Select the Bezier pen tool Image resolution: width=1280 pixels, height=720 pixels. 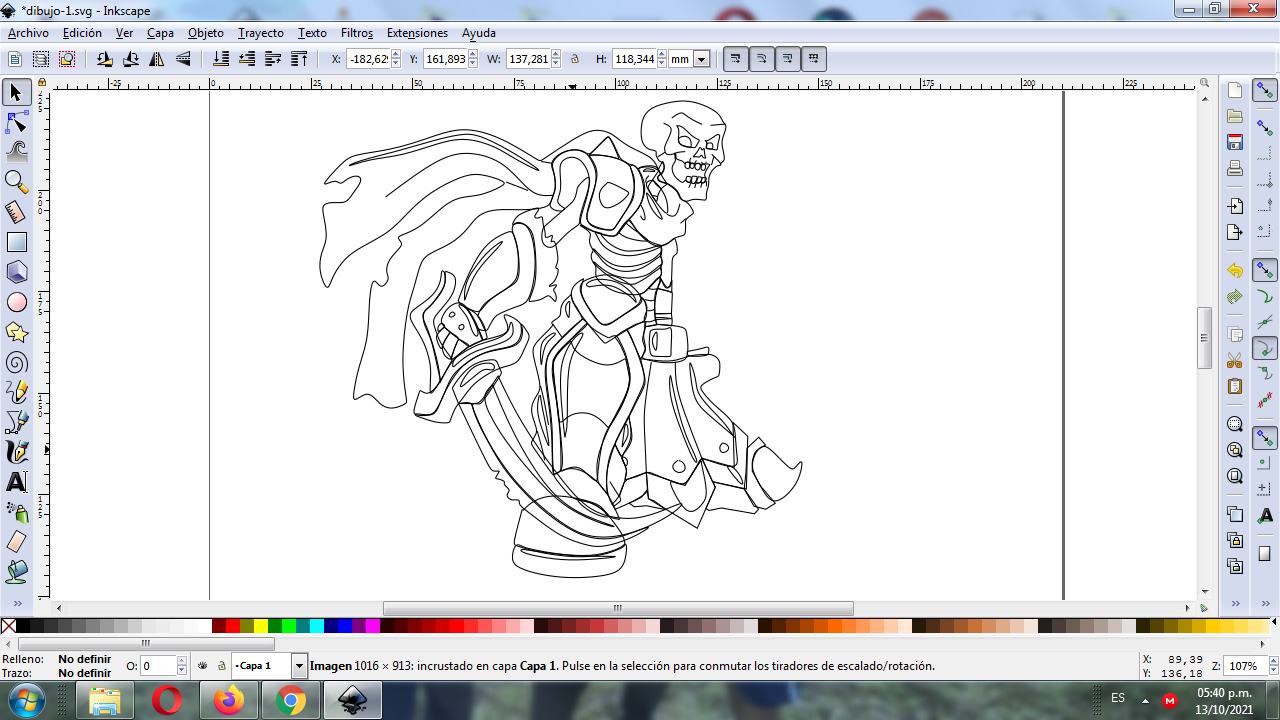click(16, 422)
